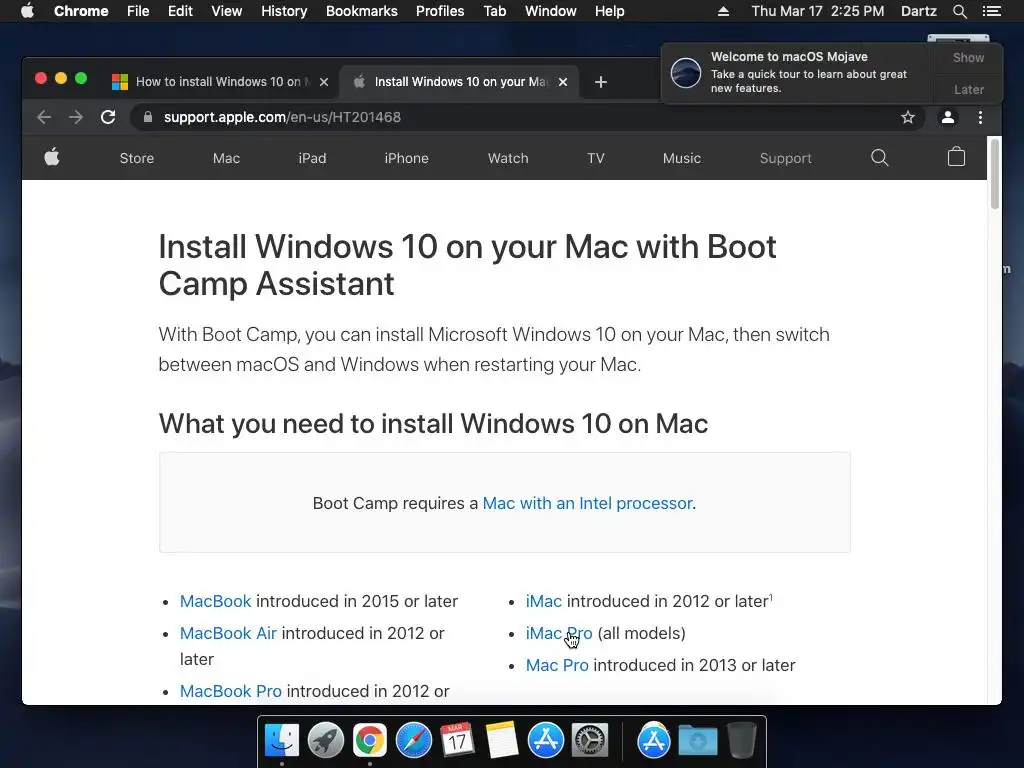Open the View menu

point(227,11)
